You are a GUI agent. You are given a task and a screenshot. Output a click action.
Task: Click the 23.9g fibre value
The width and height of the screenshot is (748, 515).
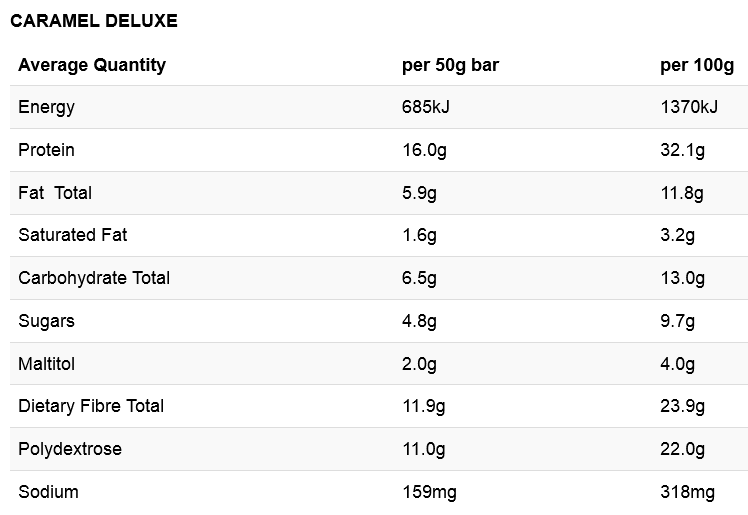pyautogui.click(x=682, y=407)
